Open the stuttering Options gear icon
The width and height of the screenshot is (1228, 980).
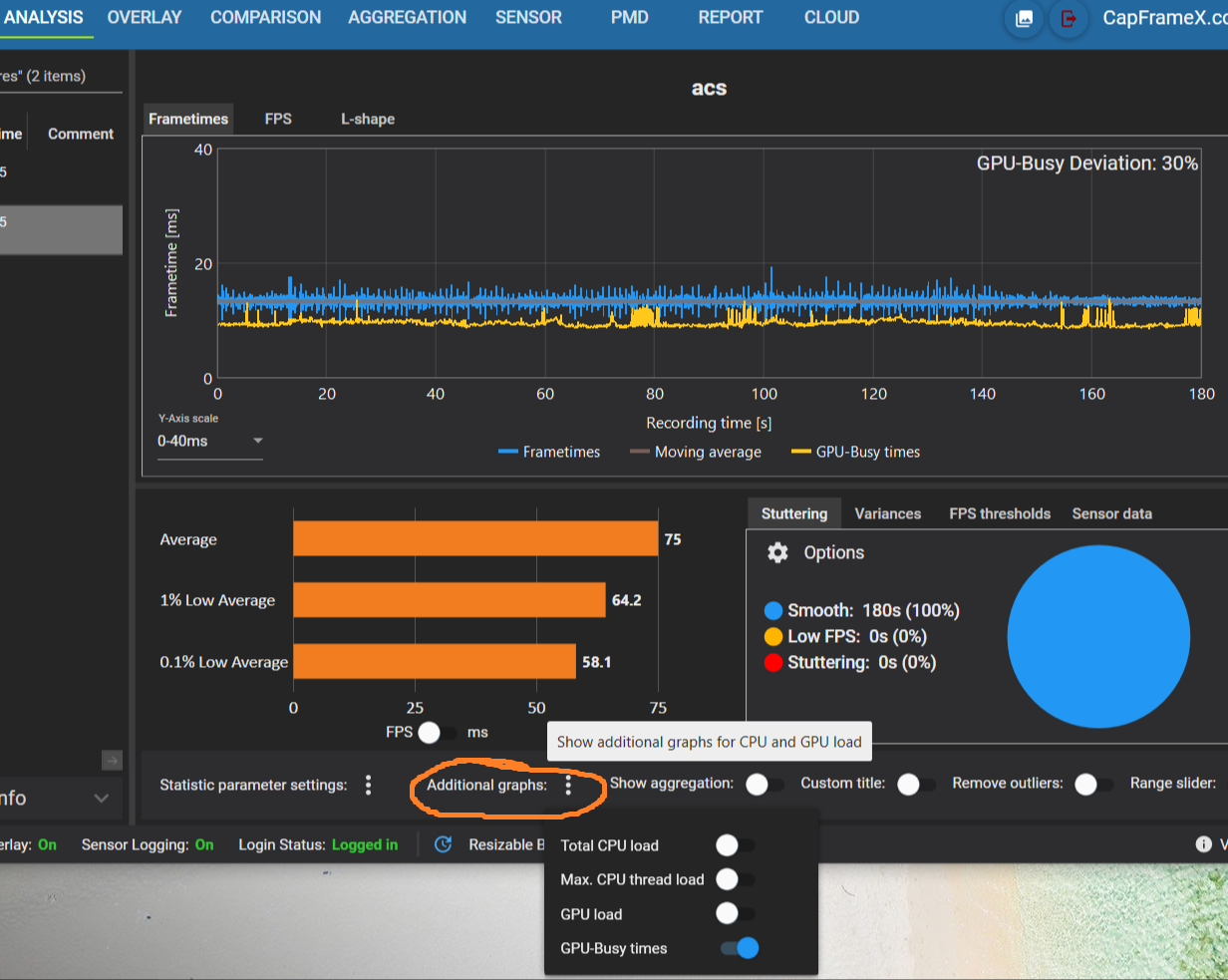coord(777,552)
